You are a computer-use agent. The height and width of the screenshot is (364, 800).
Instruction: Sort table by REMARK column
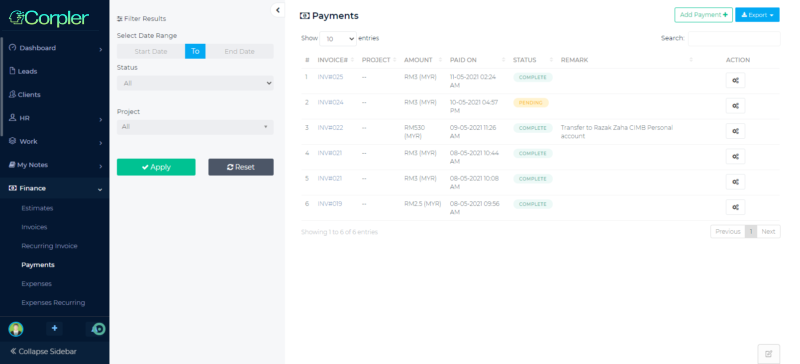[626, 60]
